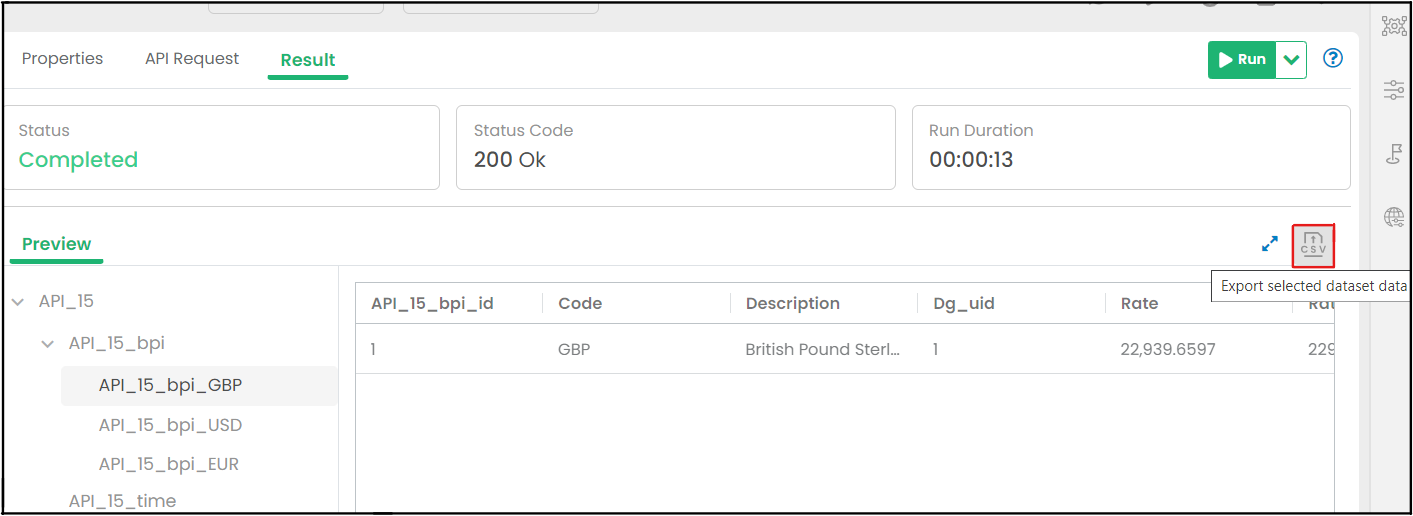
Task: Click the 22,939.6597 rate cell
Action: click(x=1168, y=350)
